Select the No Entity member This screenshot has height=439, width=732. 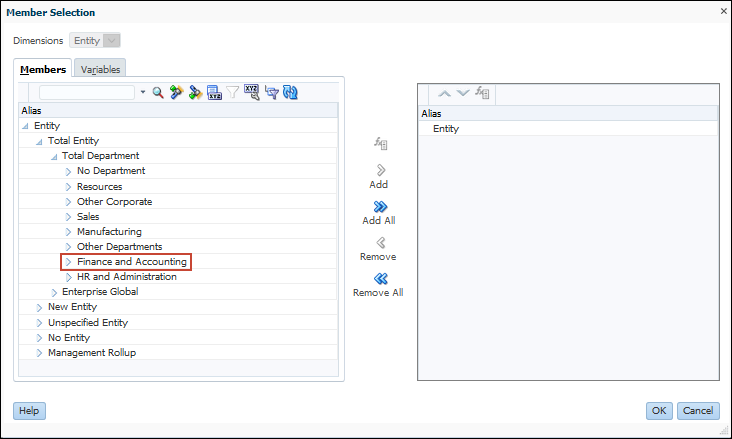(x=69, y=338)
